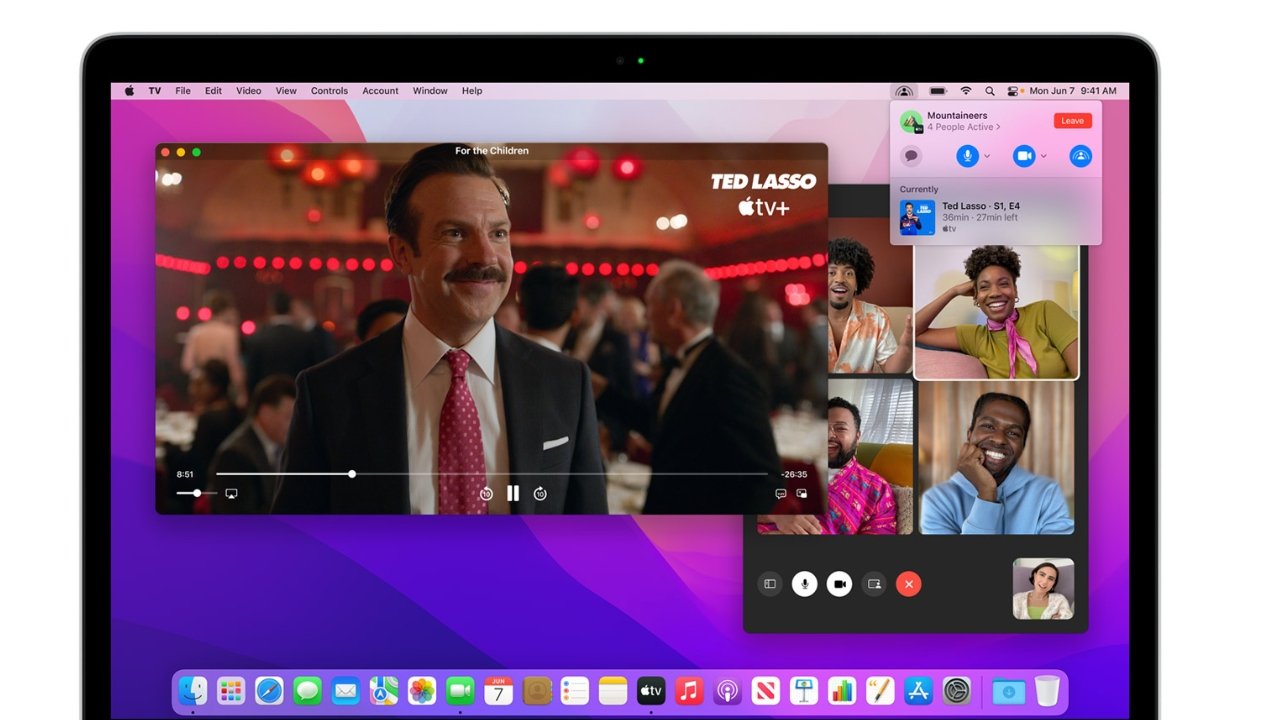Open the Mountaineers group avatar
This screenshot has height=720, width=1280.
[911, 121]
